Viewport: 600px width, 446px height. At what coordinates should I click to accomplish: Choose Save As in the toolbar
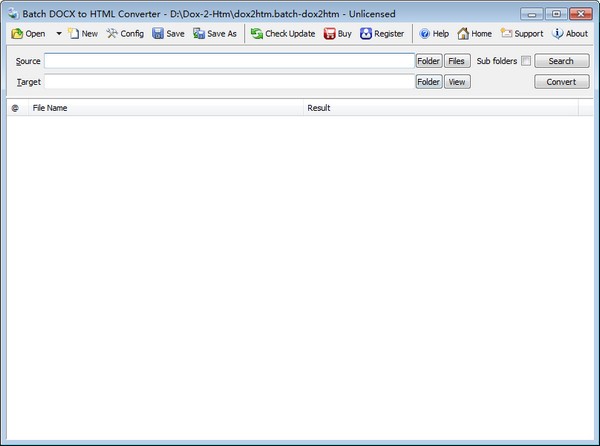215,33
